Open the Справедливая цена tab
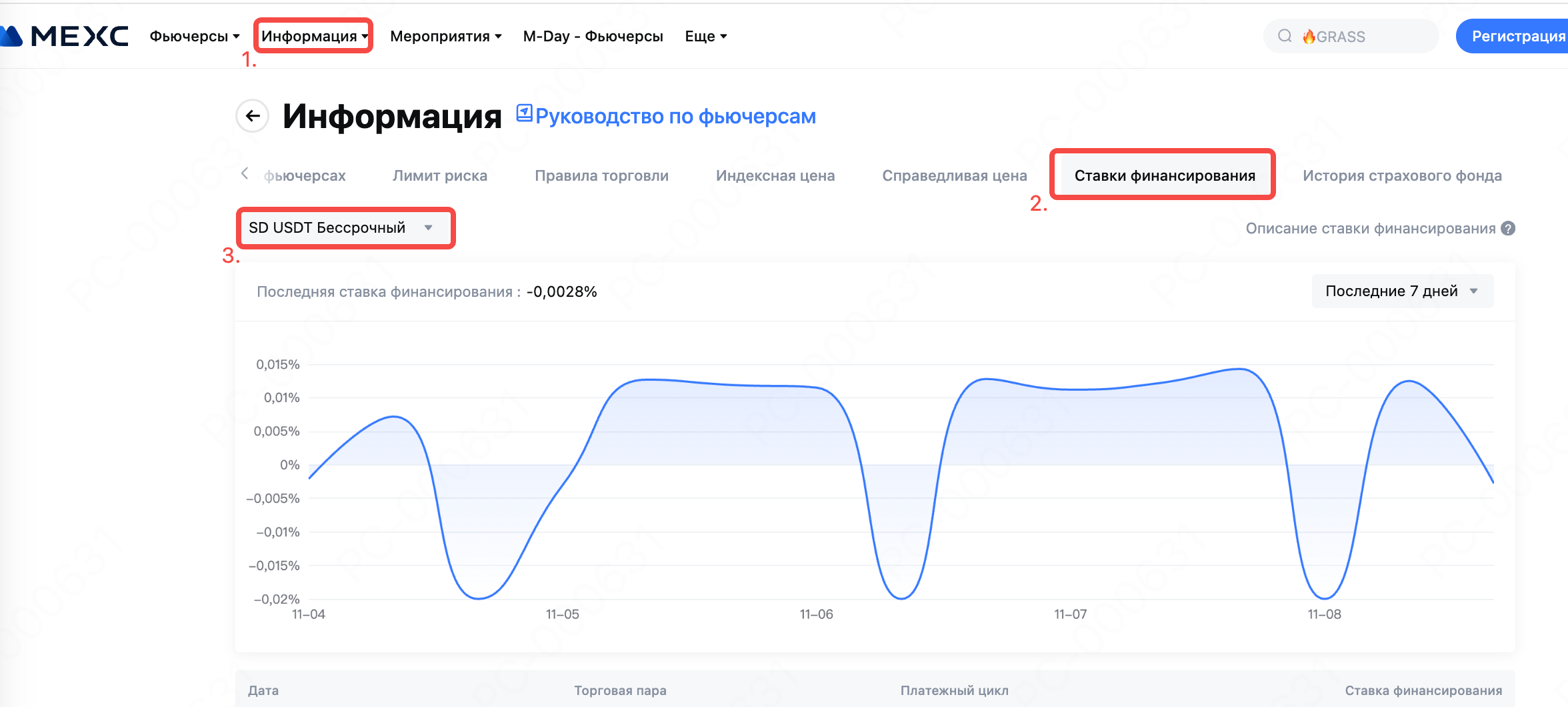Image resolution: width=1568 pixels, height=707 pixels. pos(954,176)
